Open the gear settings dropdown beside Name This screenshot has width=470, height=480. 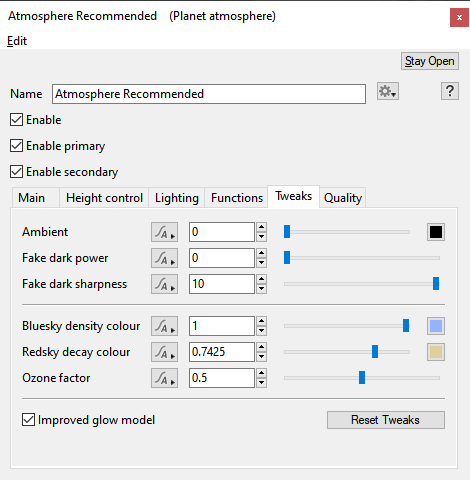tap(388, 91)
